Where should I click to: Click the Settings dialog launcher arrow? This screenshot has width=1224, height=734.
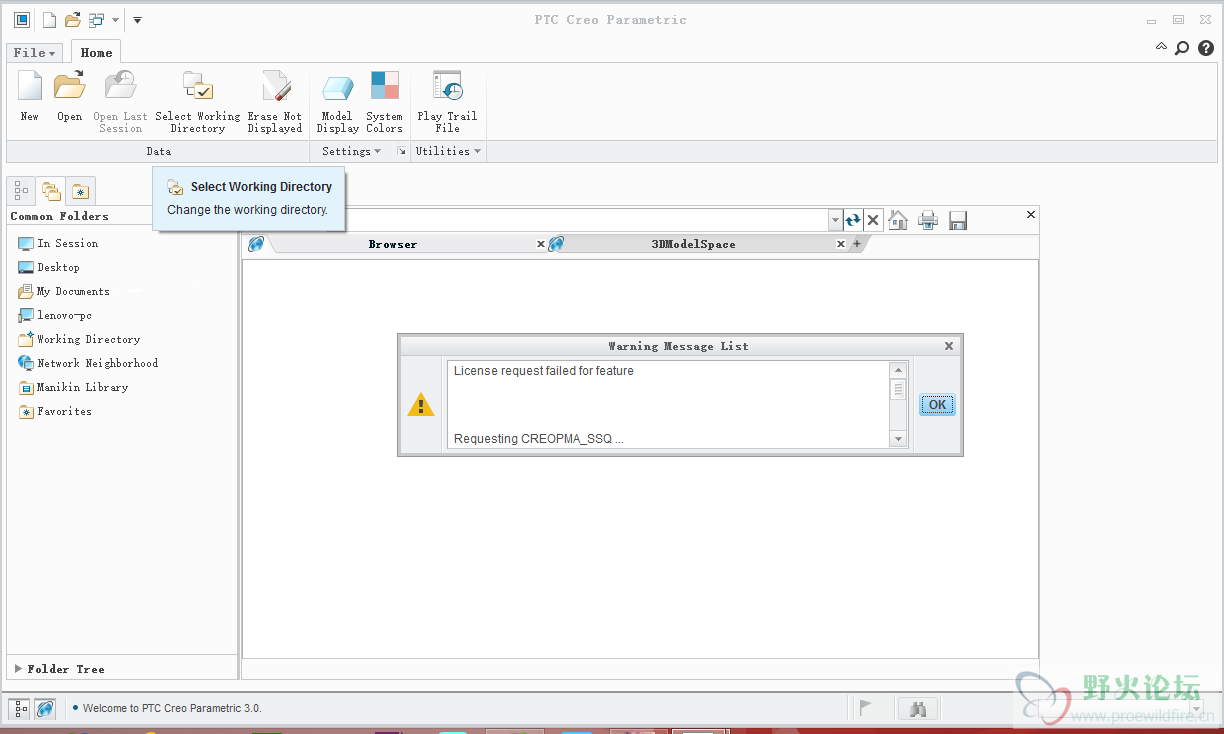click(401, 152)
